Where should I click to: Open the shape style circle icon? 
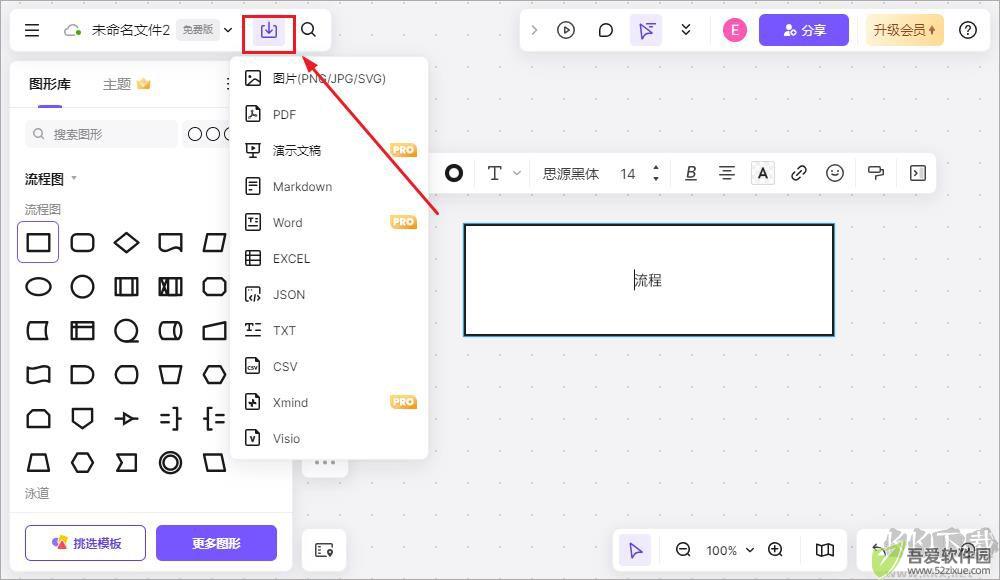(x=454, y=173)
